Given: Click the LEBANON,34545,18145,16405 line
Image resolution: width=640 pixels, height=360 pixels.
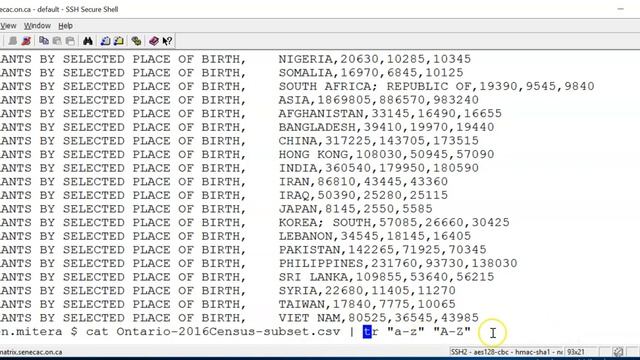Looking at the screenshot, I should [x=375, y=236].
